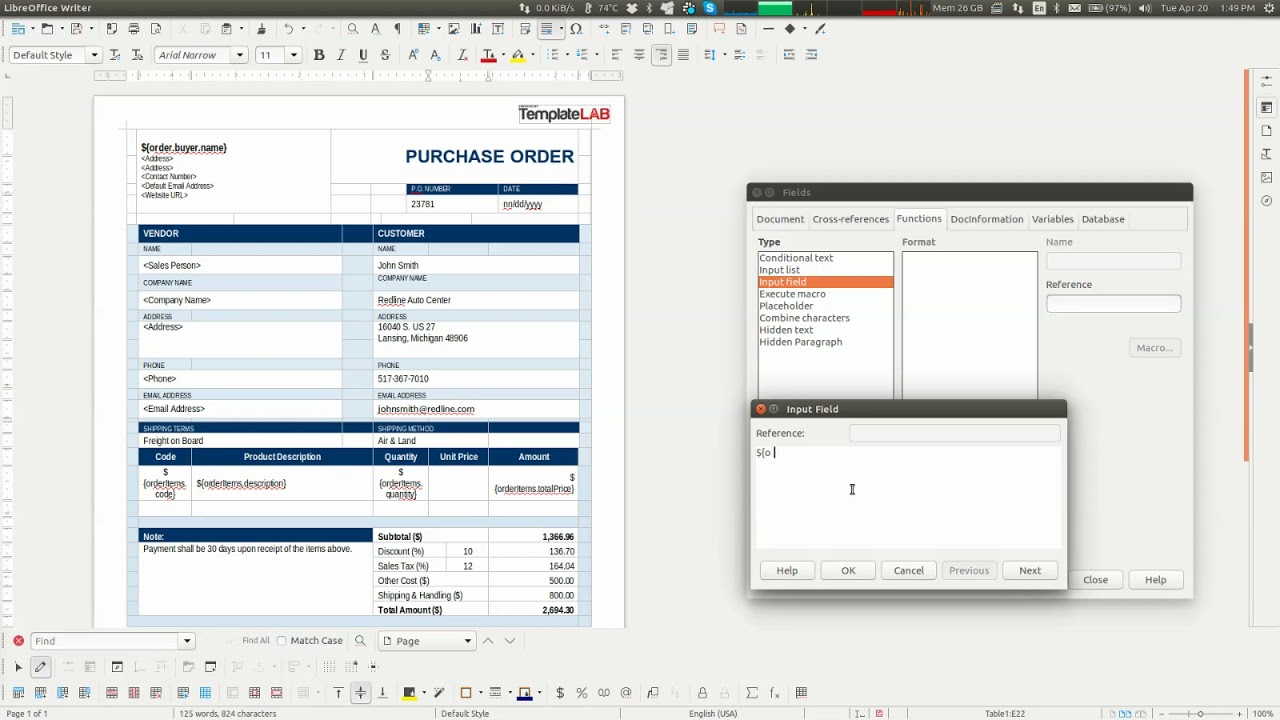Insert an image using the toolbar icon

[452, 29]
